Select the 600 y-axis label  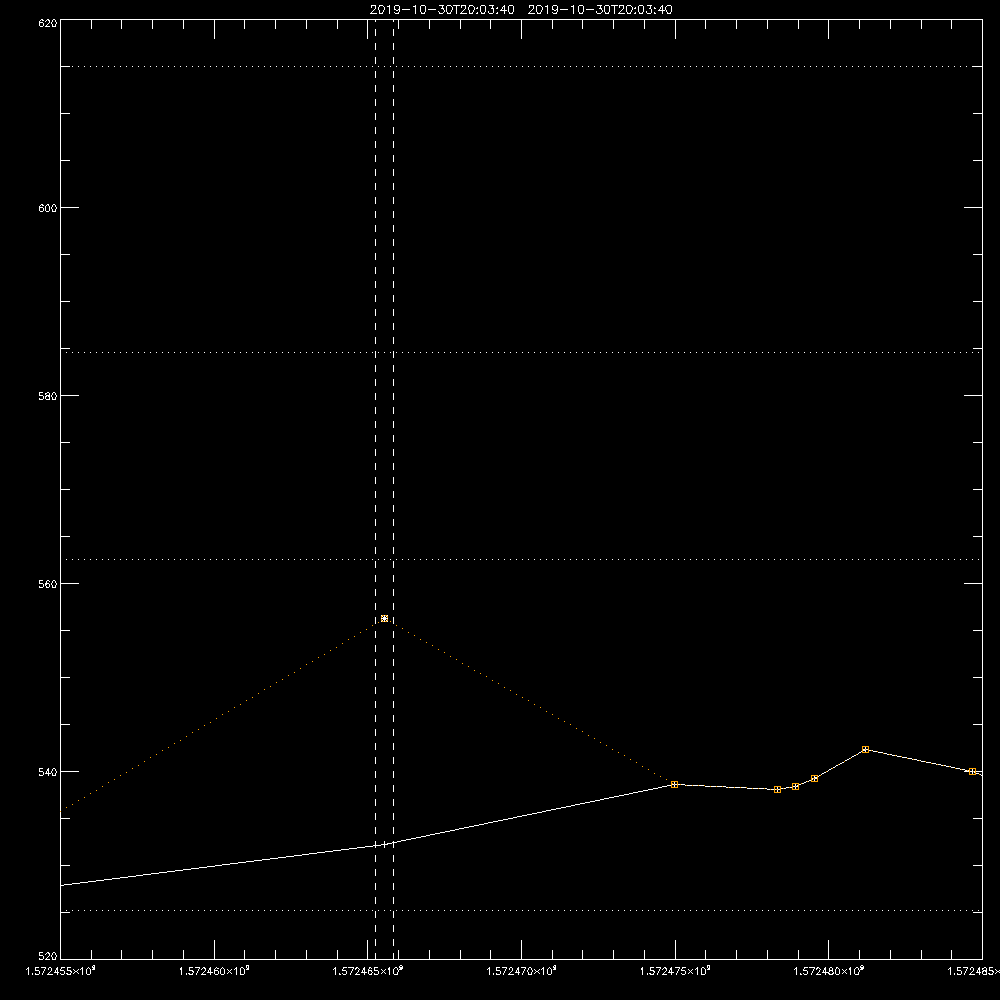[x=48, y=208]
